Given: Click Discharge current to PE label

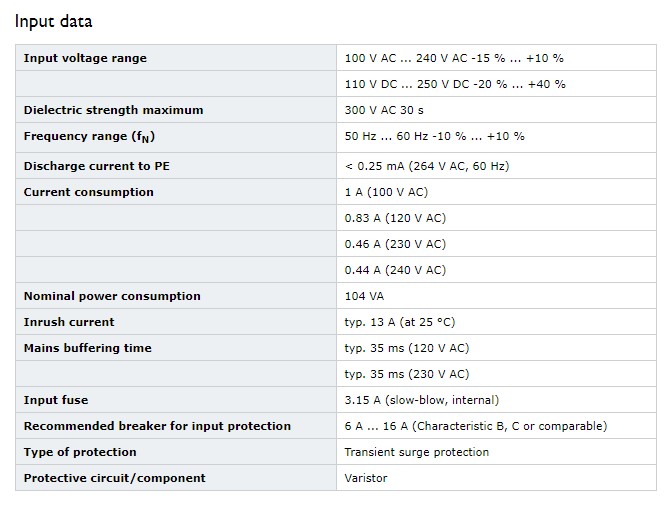Looking at the screenshot, I should [x=97, y=166].
